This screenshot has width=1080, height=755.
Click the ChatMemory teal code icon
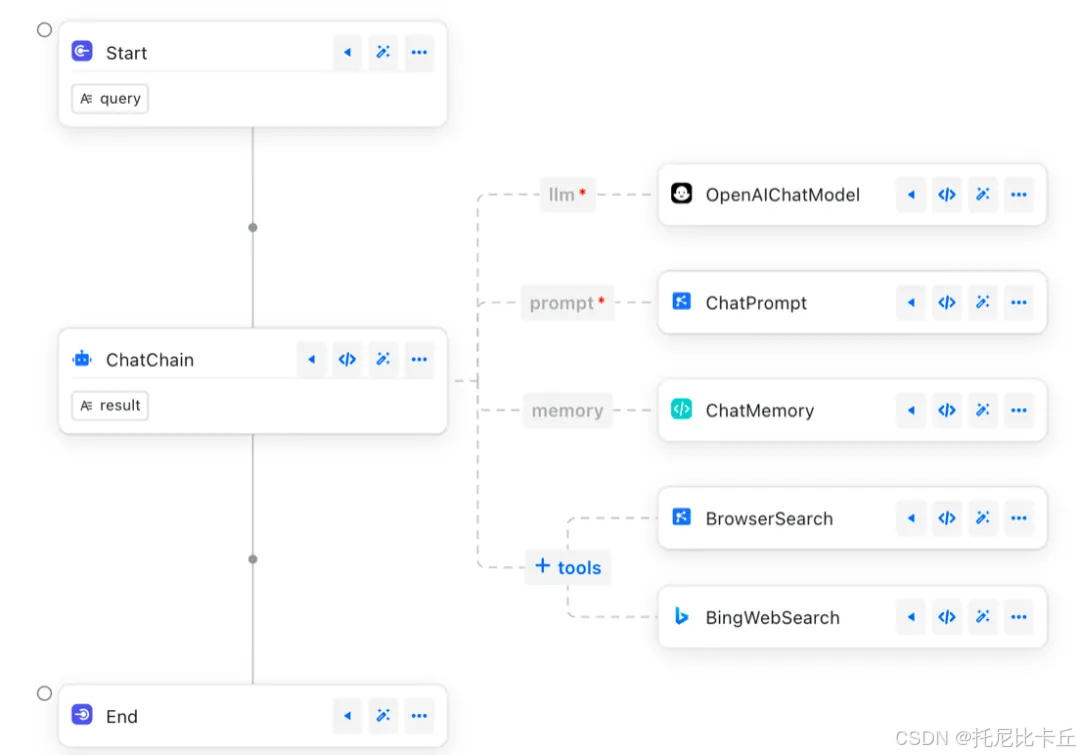681,409
